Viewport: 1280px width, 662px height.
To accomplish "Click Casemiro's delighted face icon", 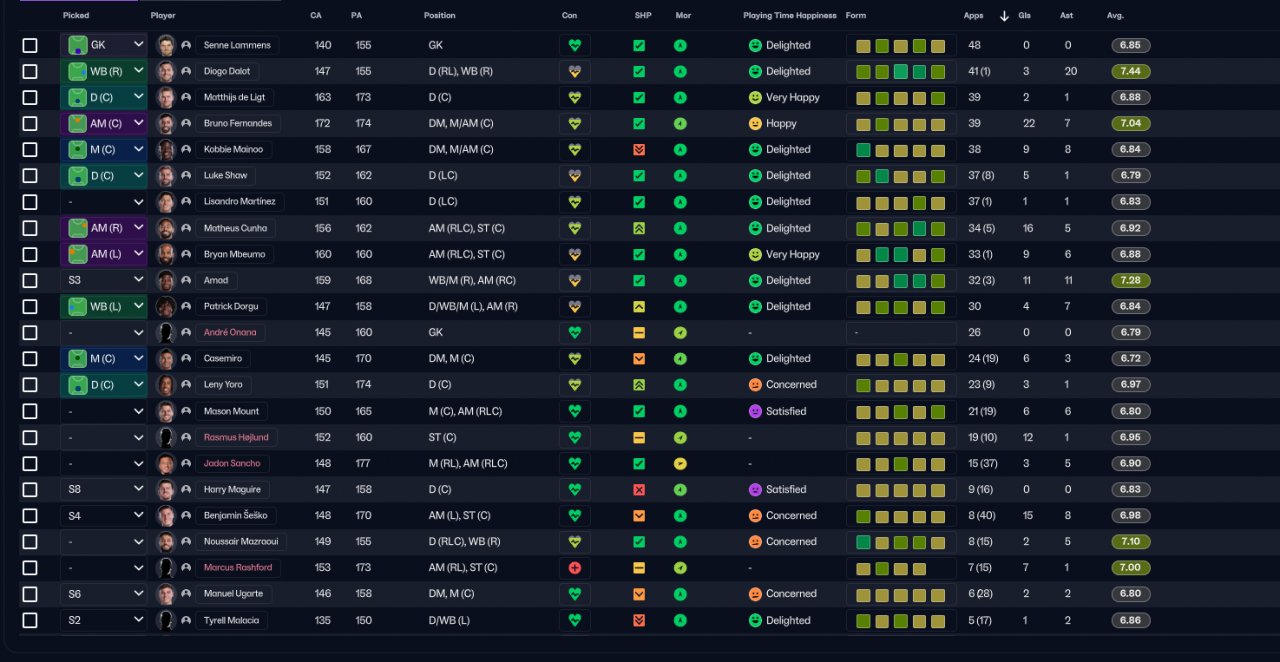I will click(755, 358).
